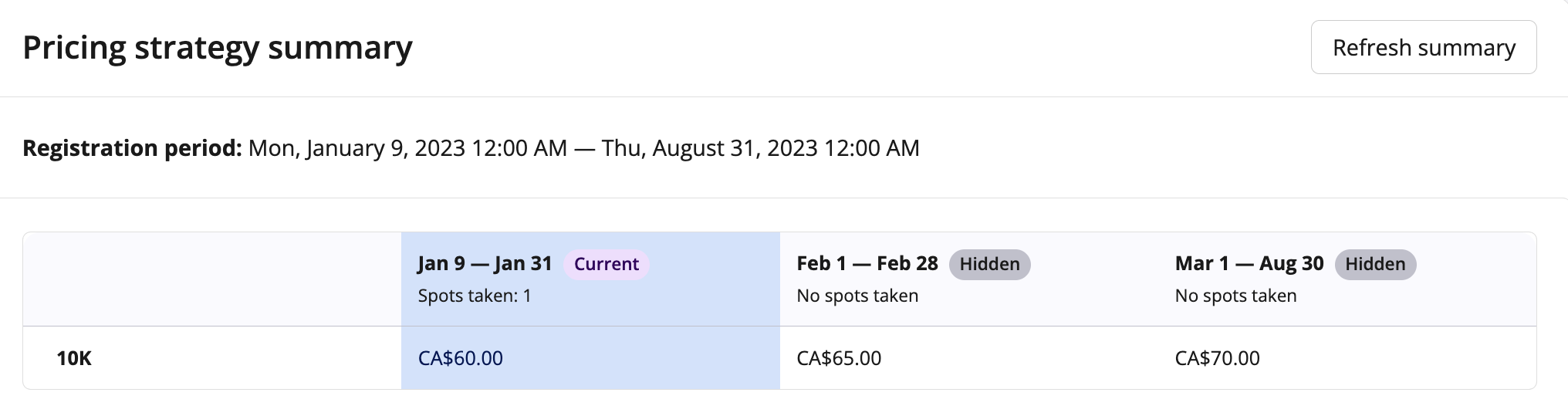Select the Jan 9 — Jan 31 column header

[x=485, y=264]
